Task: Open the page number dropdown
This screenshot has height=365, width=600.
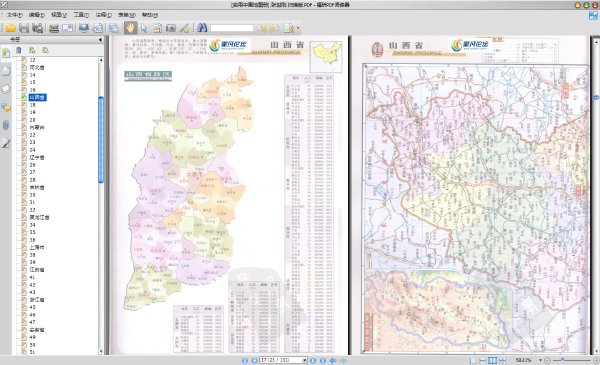Action: click(x=305, y=360)
